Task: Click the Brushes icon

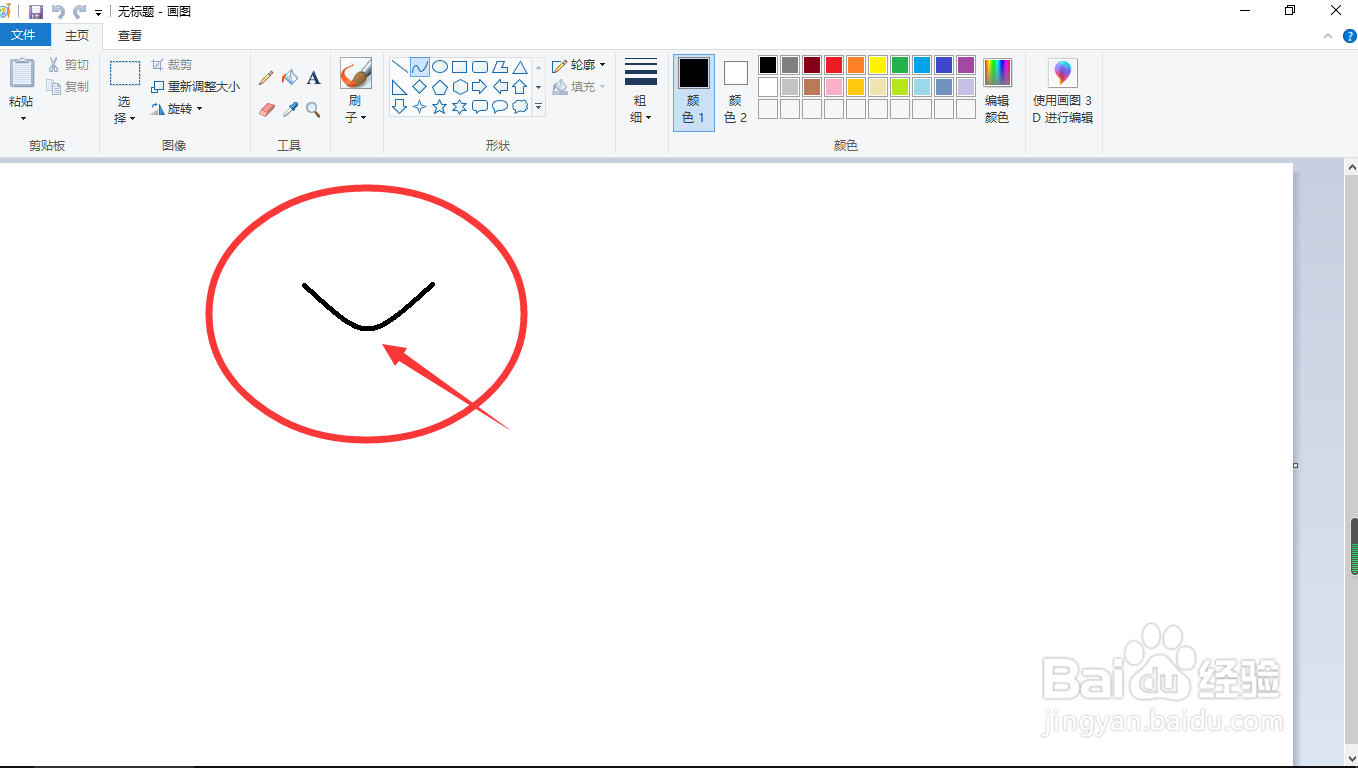Action: coord(356,74)
